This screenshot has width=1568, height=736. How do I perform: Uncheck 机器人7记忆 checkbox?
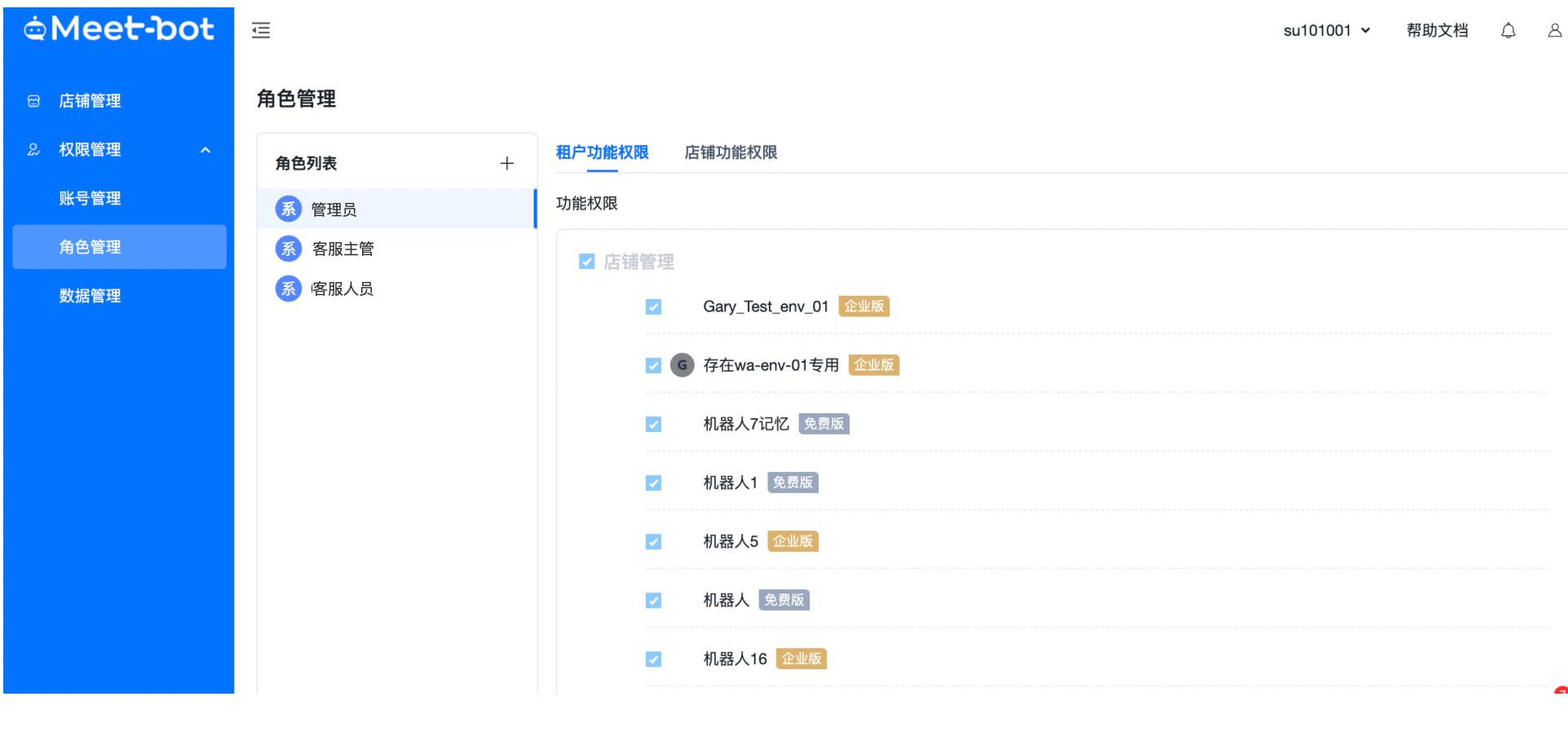coord(654,425)
